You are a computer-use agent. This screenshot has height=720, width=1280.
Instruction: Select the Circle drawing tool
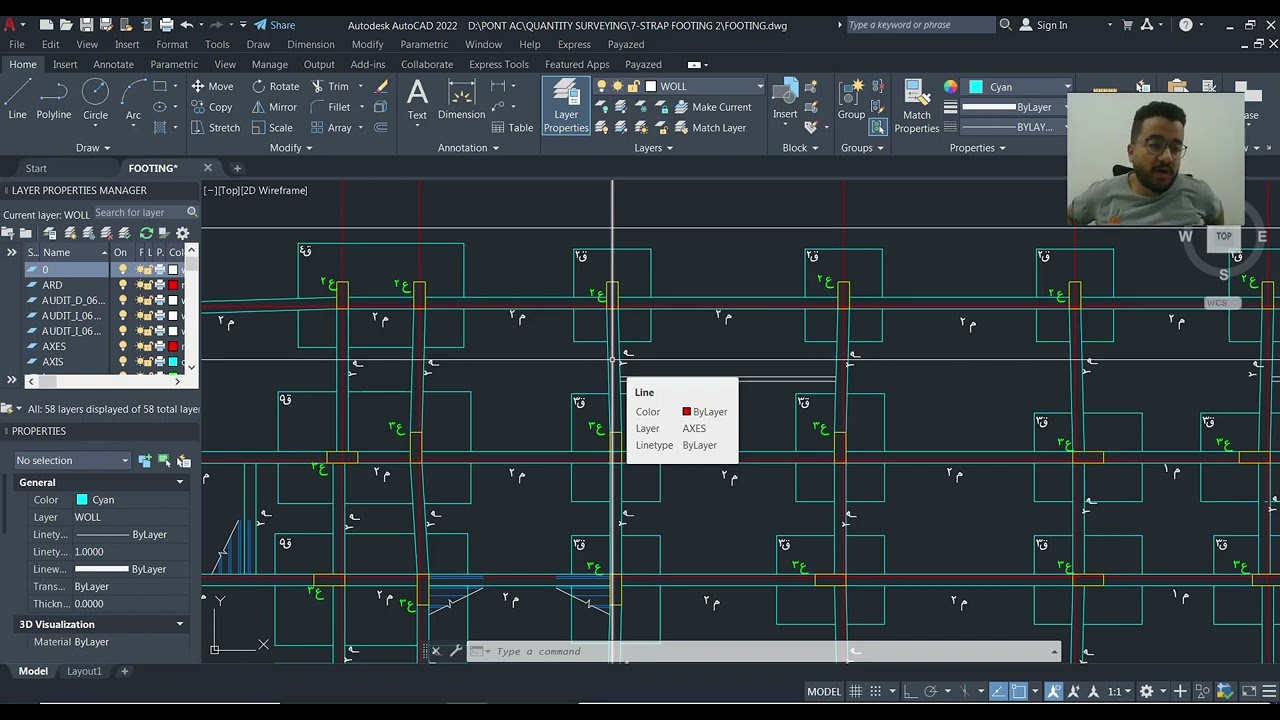point(95,100)
